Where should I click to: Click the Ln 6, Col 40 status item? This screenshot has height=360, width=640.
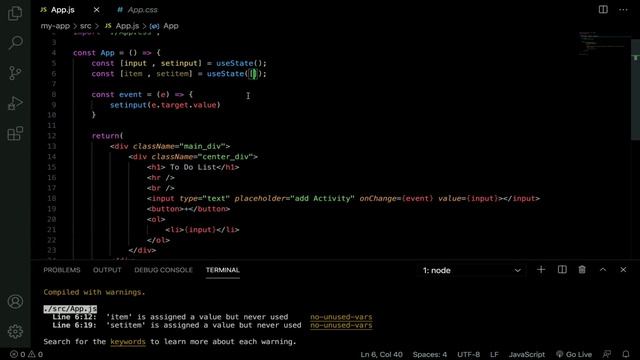coord(381,354)
